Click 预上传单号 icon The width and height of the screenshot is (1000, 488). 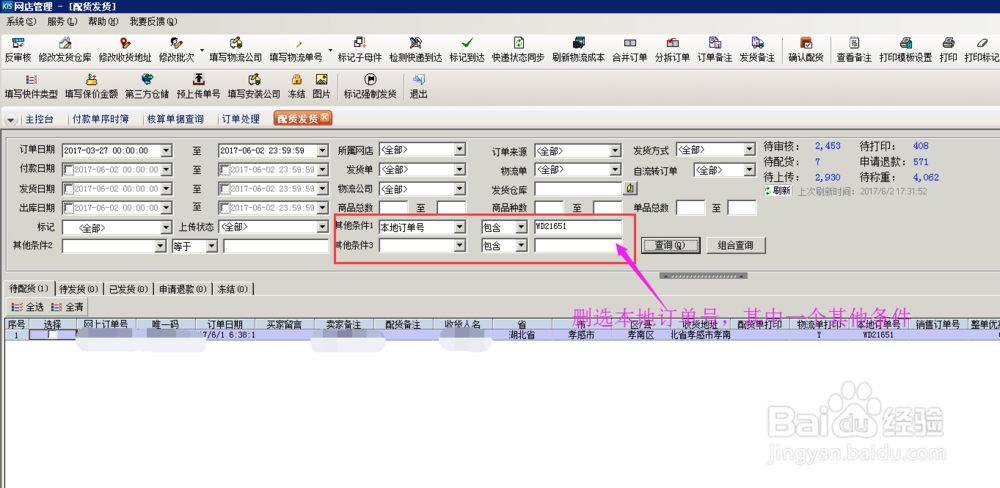click(198, 80)
